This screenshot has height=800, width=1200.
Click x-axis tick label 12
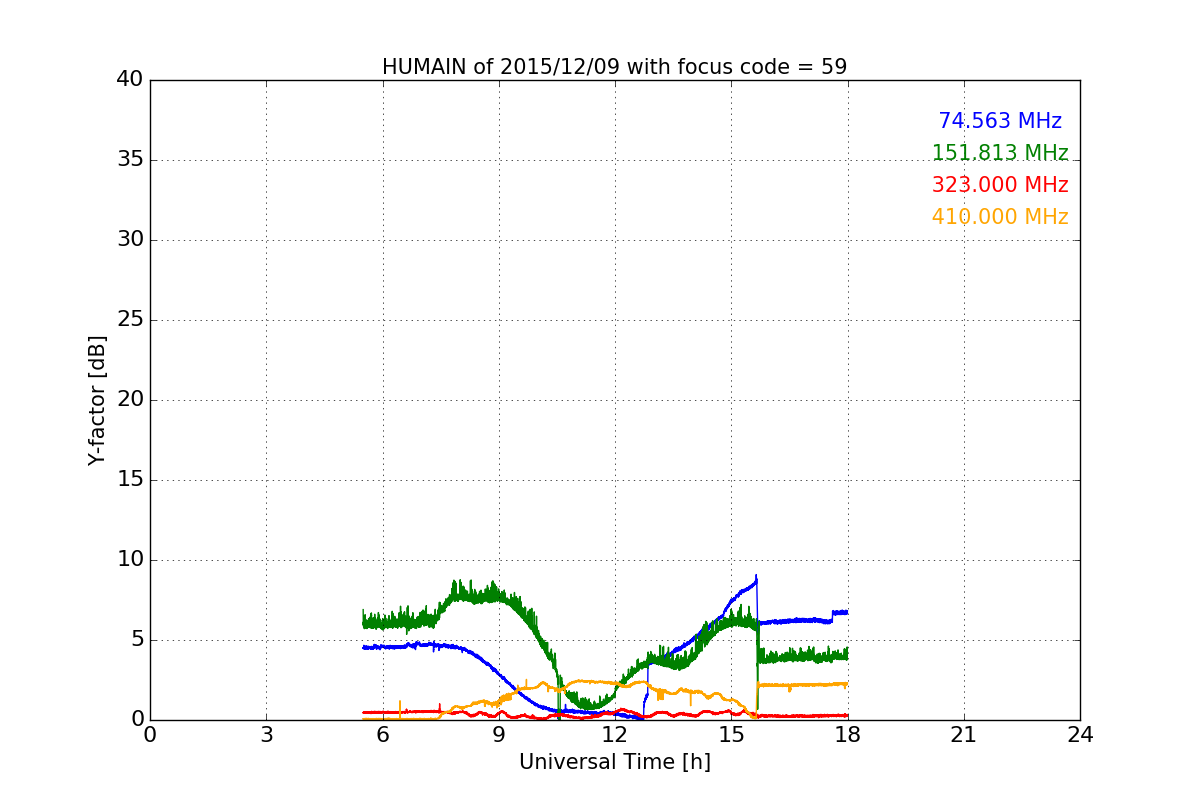click(615, 735)
